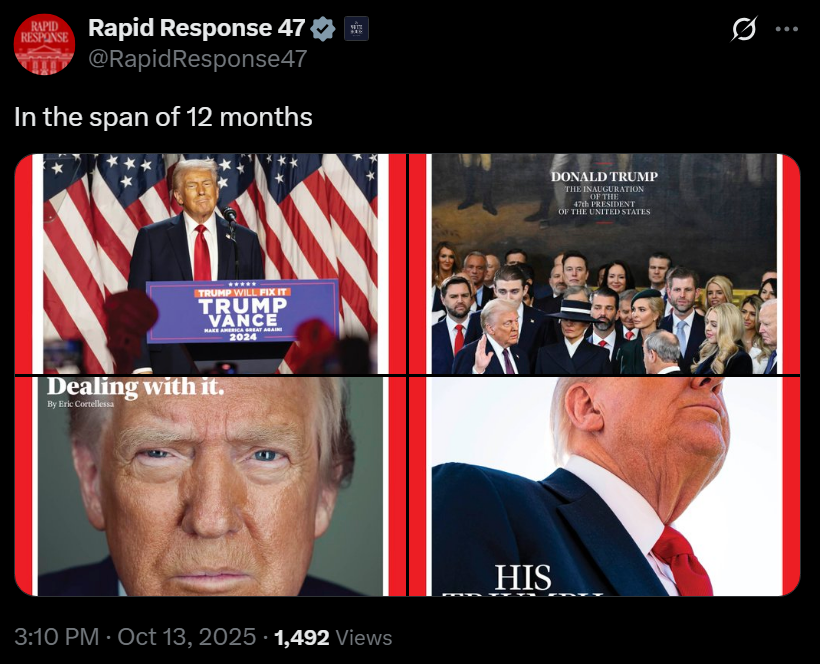Open the Trump Vance 2024 podium photo
Screen dimensions: 820x664
210,264
